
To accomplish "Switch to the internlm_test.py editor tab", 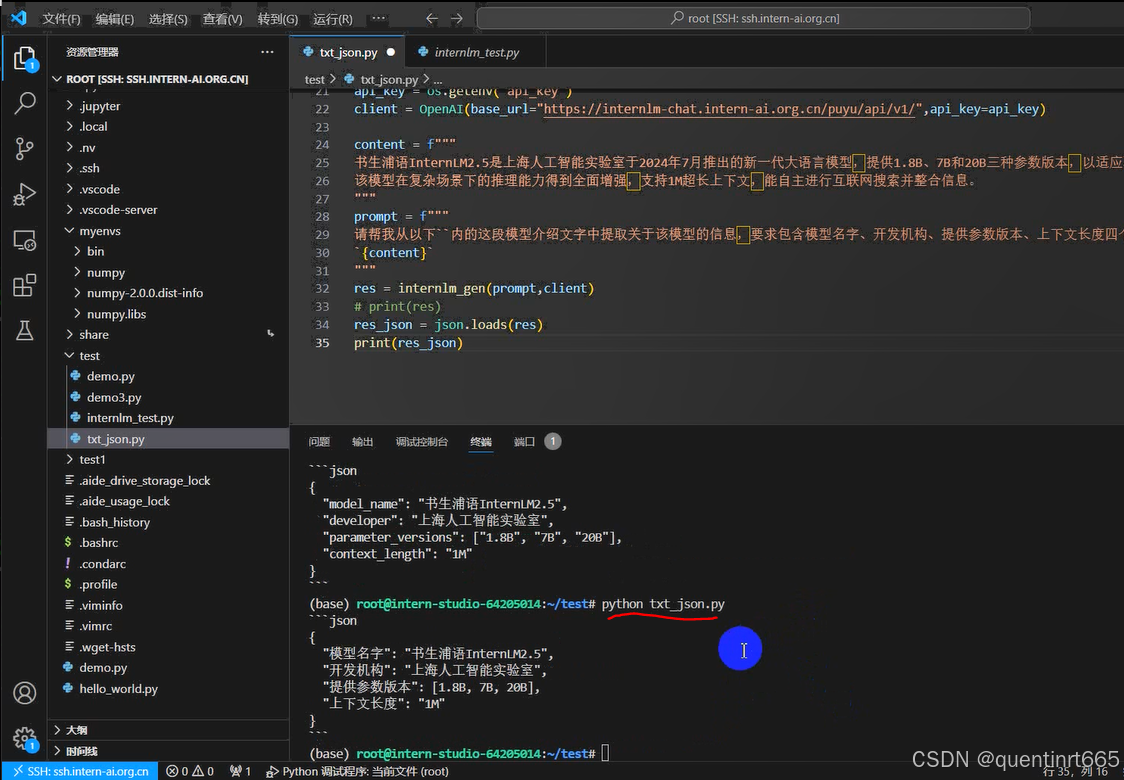I will click(x=476, y=52).
